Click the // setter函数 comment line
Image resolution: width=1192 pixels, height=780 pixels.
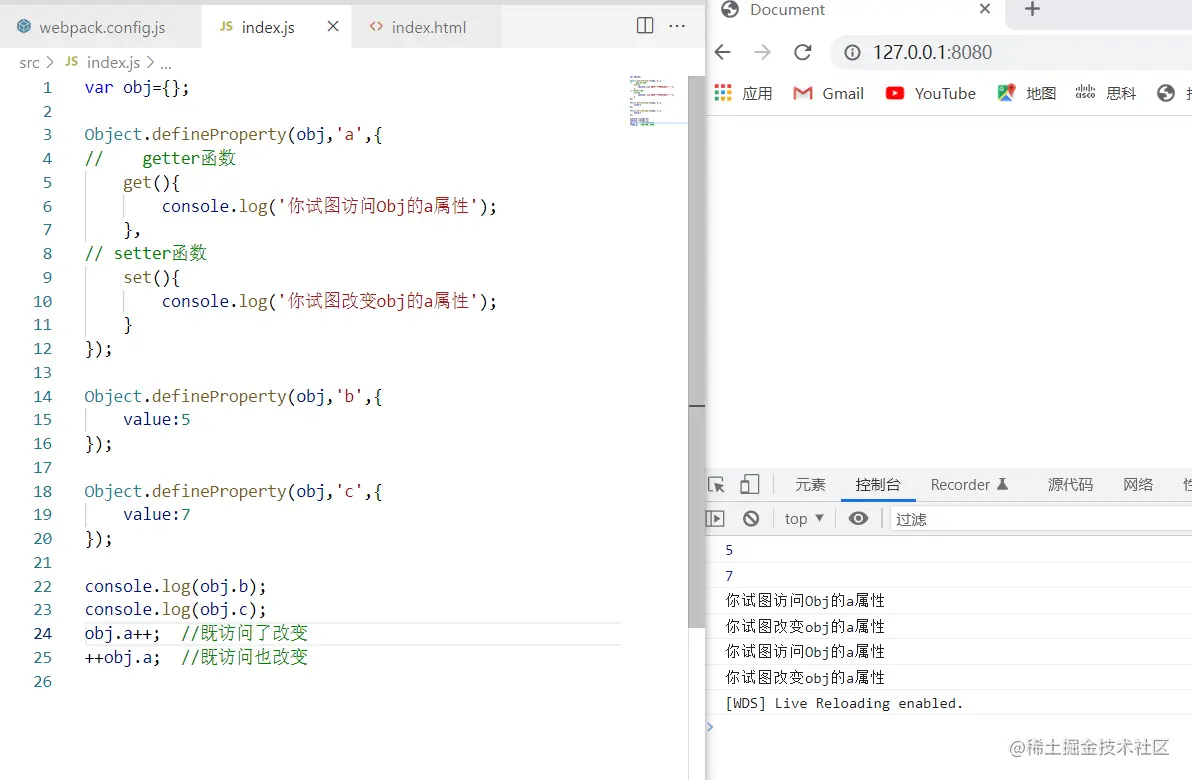pyautogui.click(x=145, y=253)
